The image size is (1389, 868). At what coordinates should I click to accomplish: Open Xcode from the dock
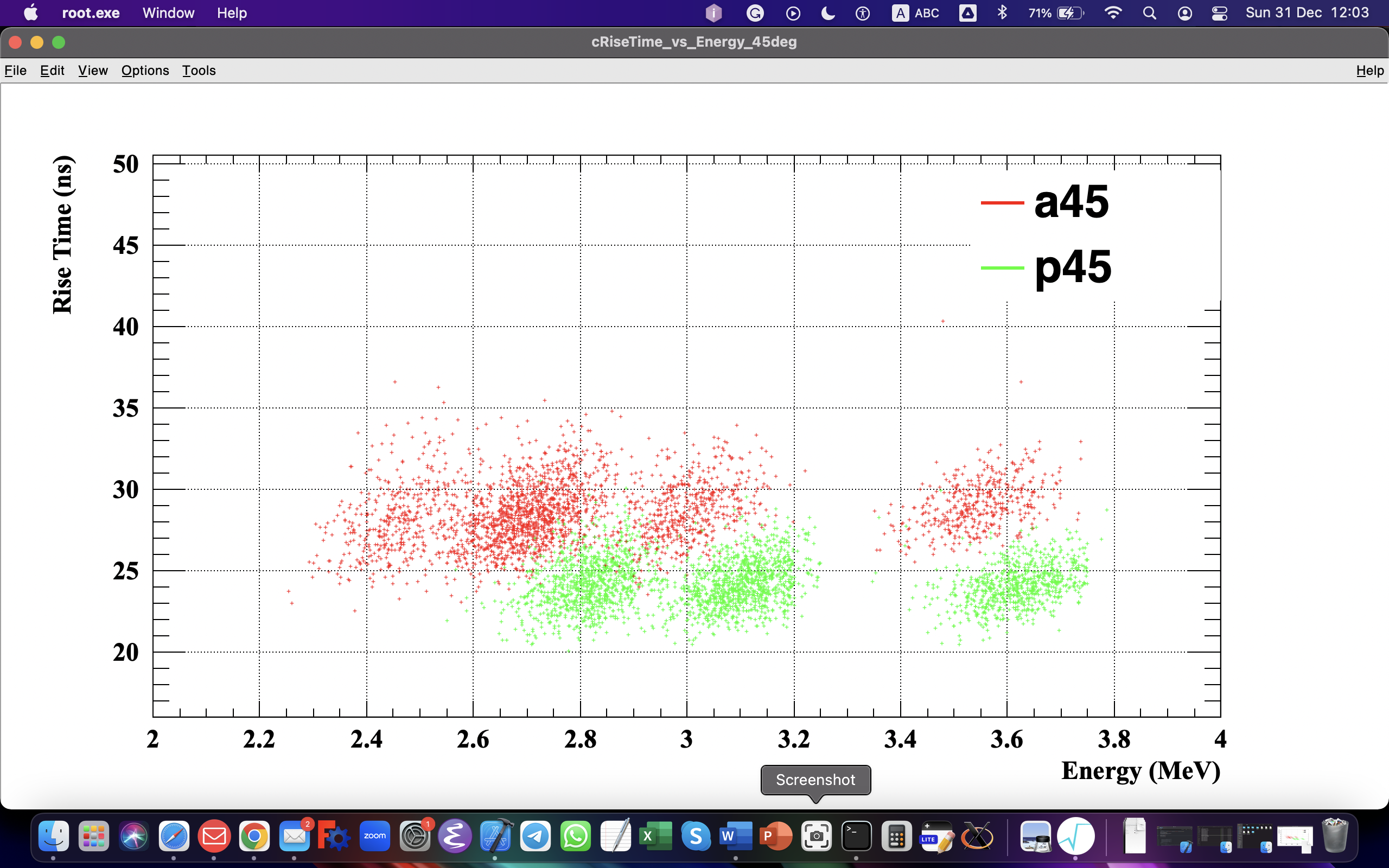[x=495, y=836]
